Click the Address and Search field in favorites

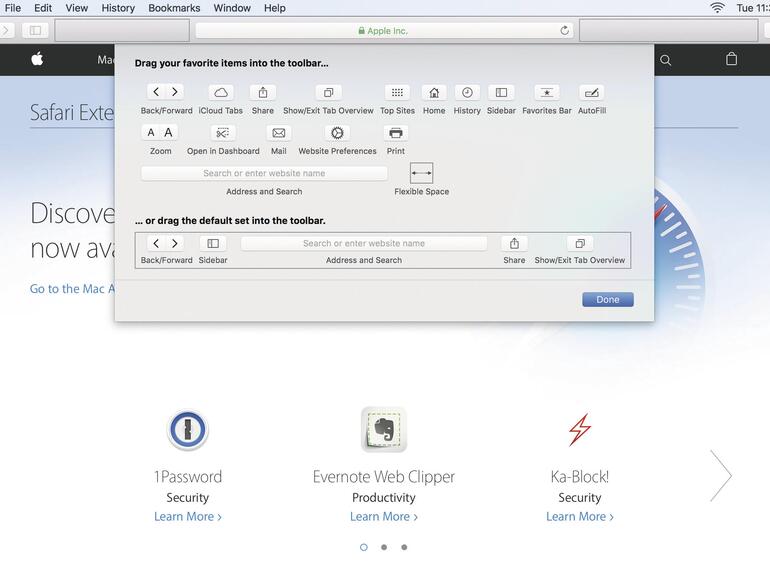(264, 173)
